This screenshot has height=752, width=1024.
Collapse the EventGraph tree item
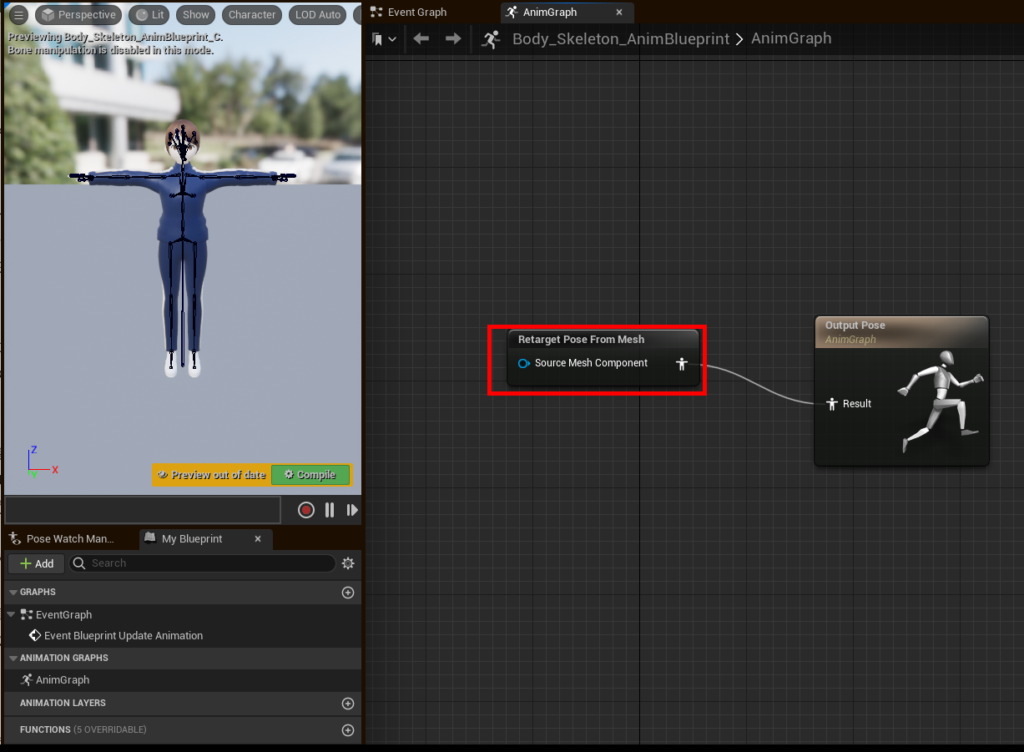point(11,614)
